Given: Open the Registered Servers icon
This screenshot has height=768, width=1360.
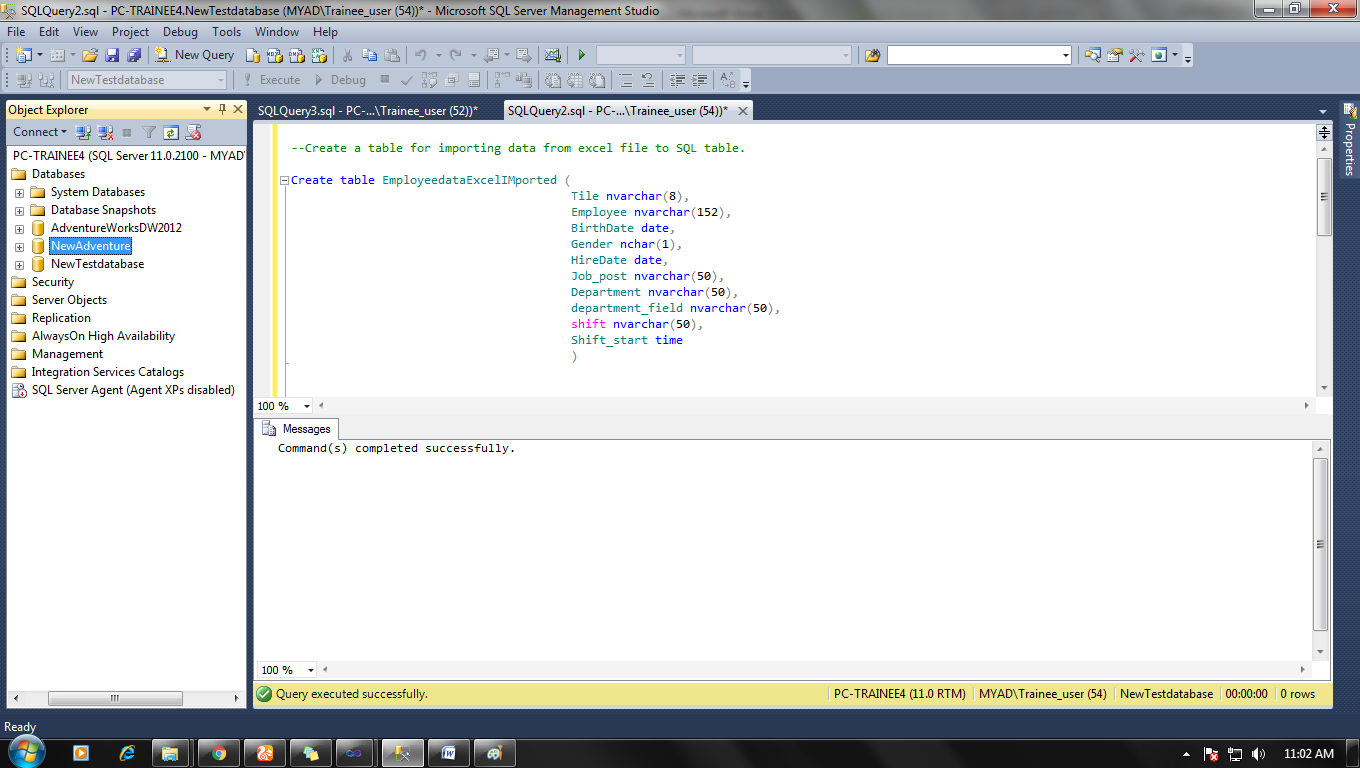Looking at the screenshot, I should coord(1093,55).
